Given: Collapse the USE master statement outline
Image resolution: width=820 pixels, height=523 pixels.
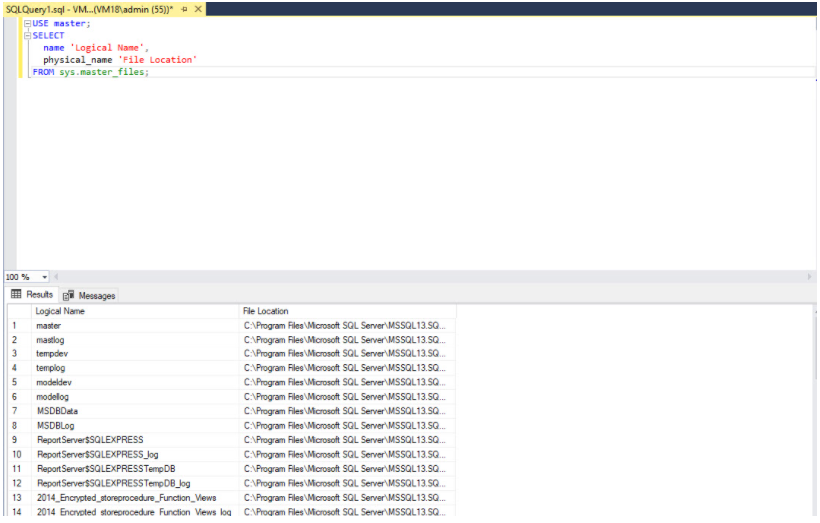Looking at the screenshot, I should [x=28, y=24].
